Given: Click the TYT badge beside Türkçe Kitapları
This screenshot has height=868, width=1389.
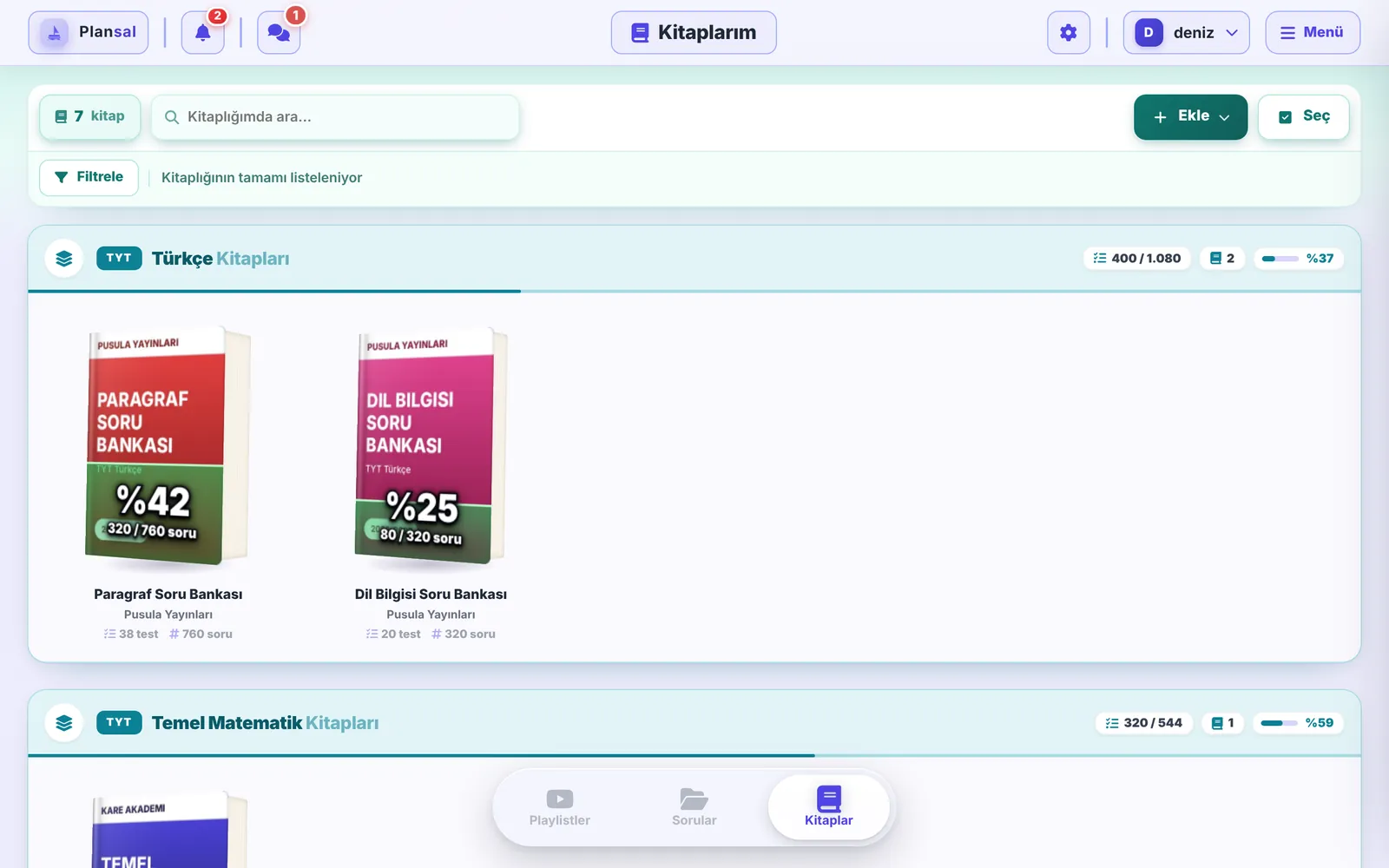Looking at the screenshot, I should point(119,259).
